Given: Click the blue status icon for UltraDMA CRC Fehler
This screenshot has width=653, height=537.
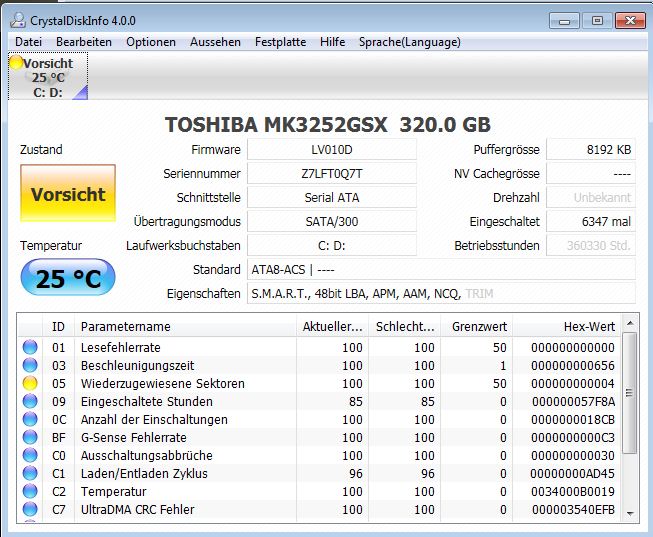Looking at the screenshot, I should [x=30, y=509].
